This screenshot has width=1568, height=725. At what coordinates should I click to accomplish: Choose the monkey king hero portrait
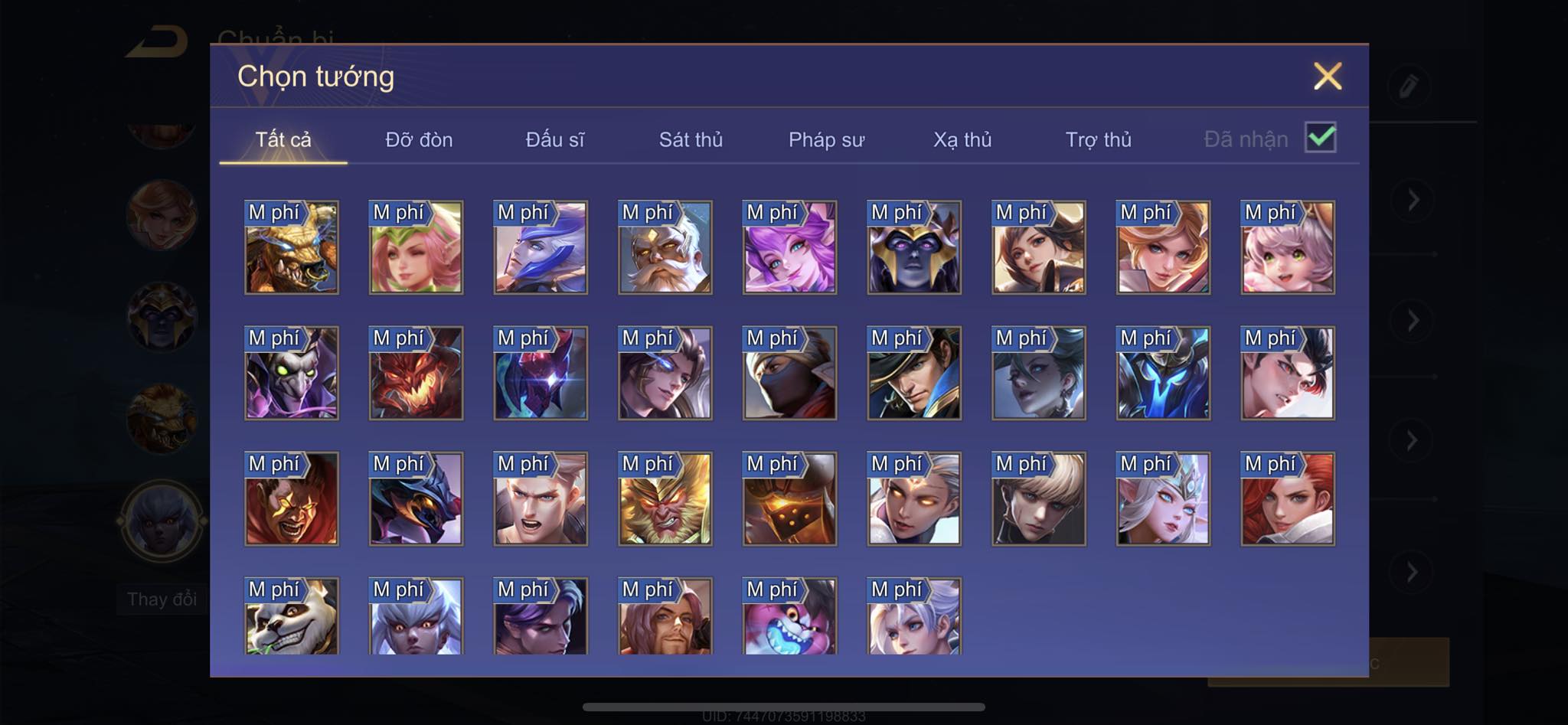coord(665,498)
